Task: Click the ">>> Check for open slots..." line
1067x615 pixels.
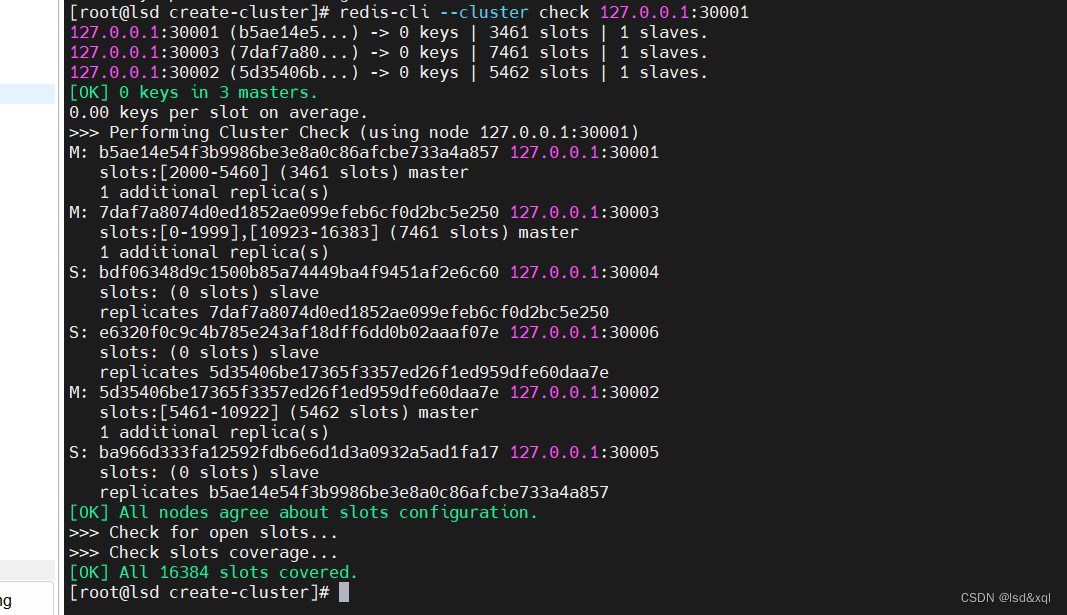Action: tap(203, 532)
